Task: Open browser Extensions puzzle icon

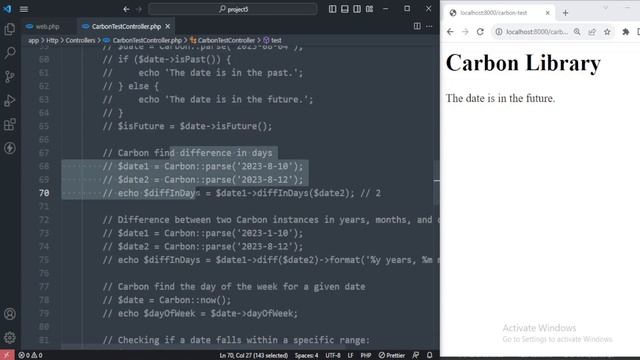Action: (x=626, y=31)
